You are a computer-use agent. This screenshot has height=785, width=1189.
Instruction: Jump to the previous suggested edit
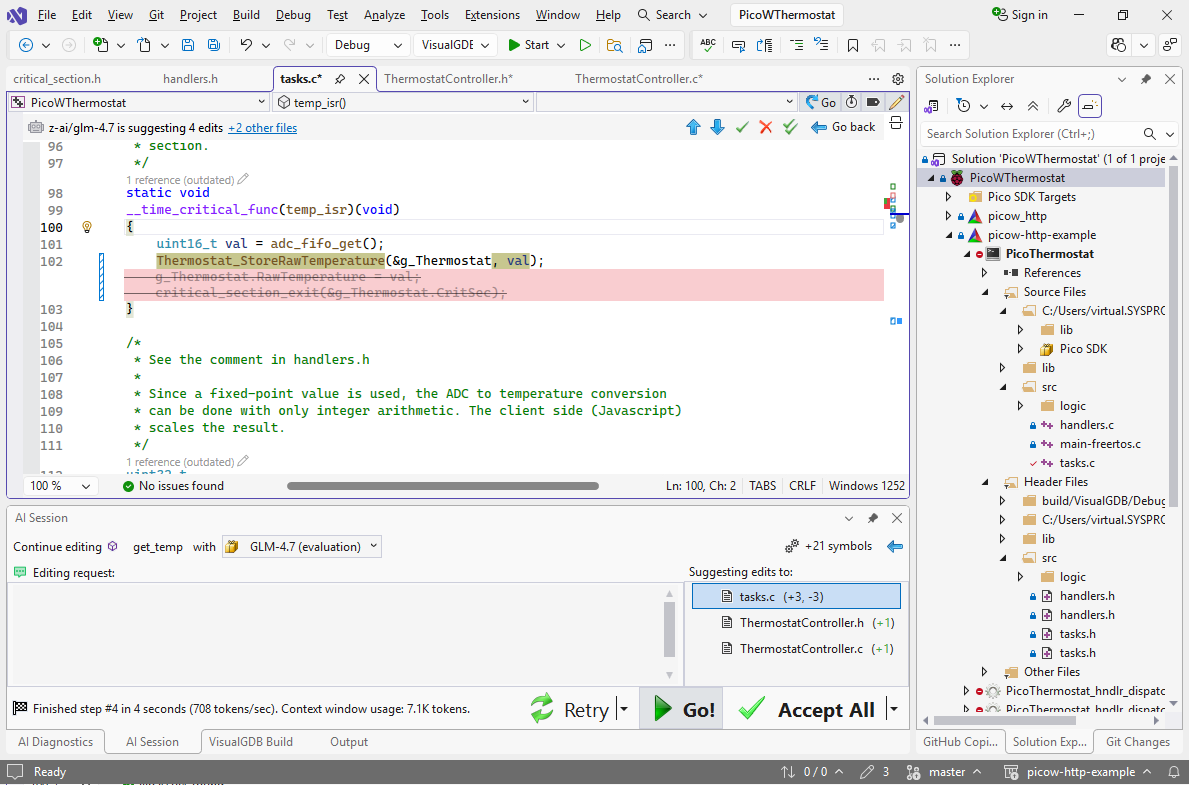(x=693, y=127)
